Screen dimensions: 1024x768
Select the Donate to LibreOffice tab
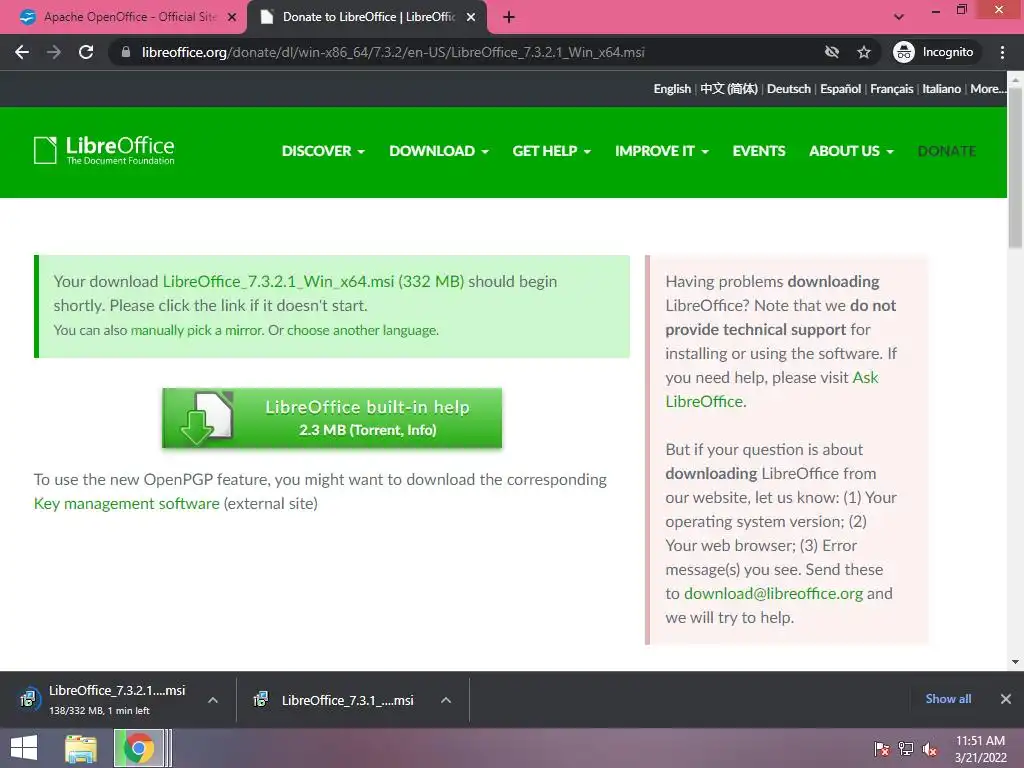click(366, 18)
